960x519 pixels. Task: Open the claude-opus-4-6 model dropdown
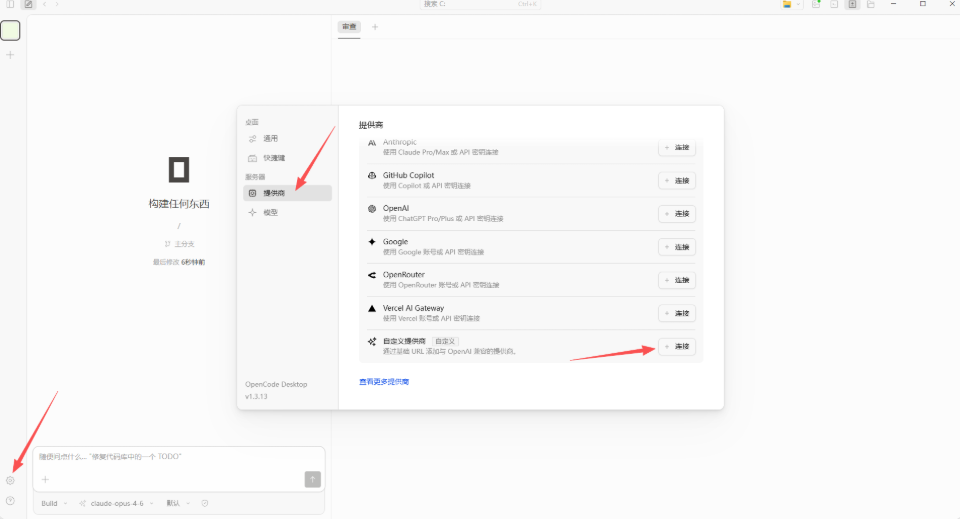(116, 503)
